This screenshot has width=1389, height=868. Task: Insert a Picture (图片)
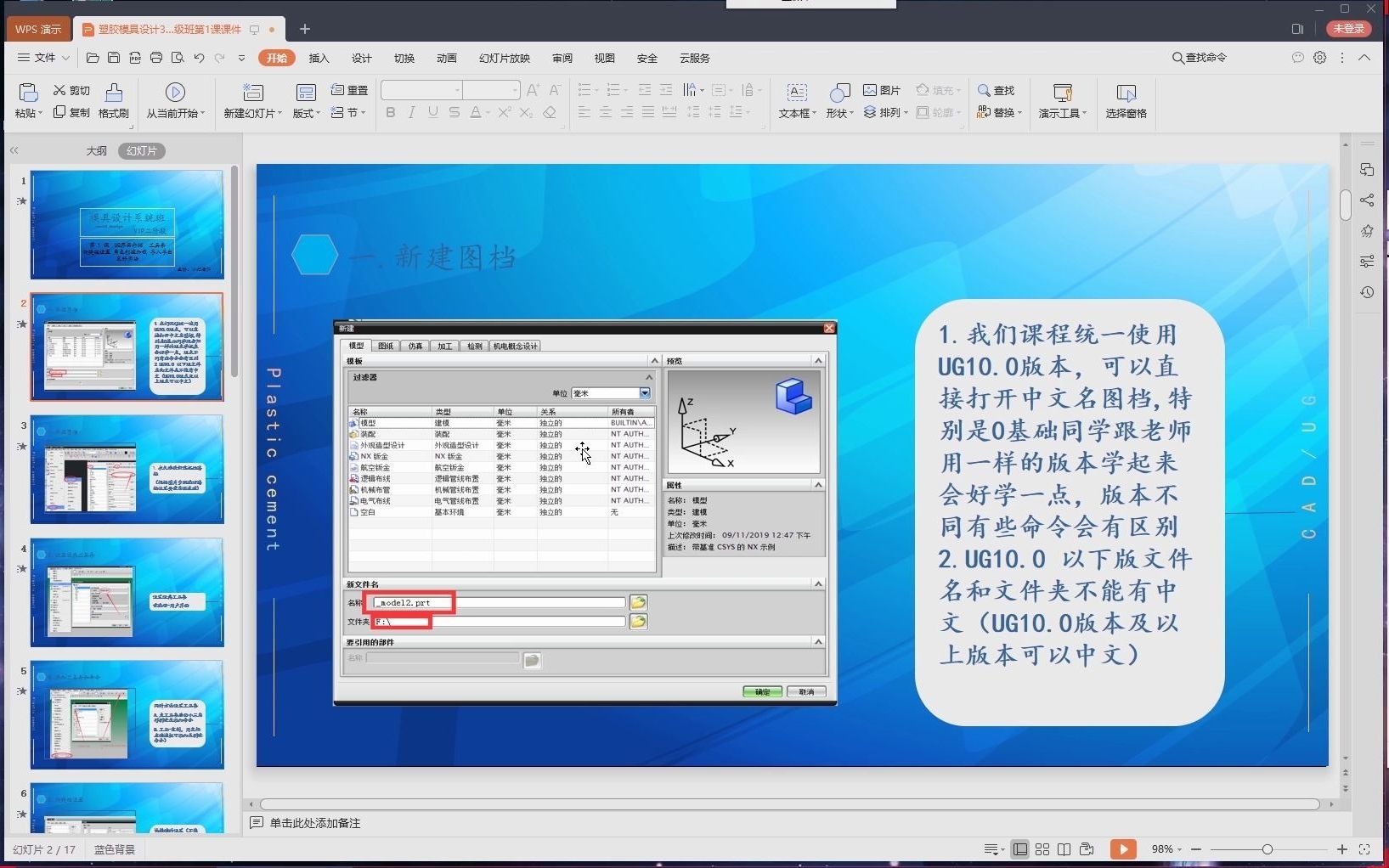pyautogui.click(x=882, y=90)
